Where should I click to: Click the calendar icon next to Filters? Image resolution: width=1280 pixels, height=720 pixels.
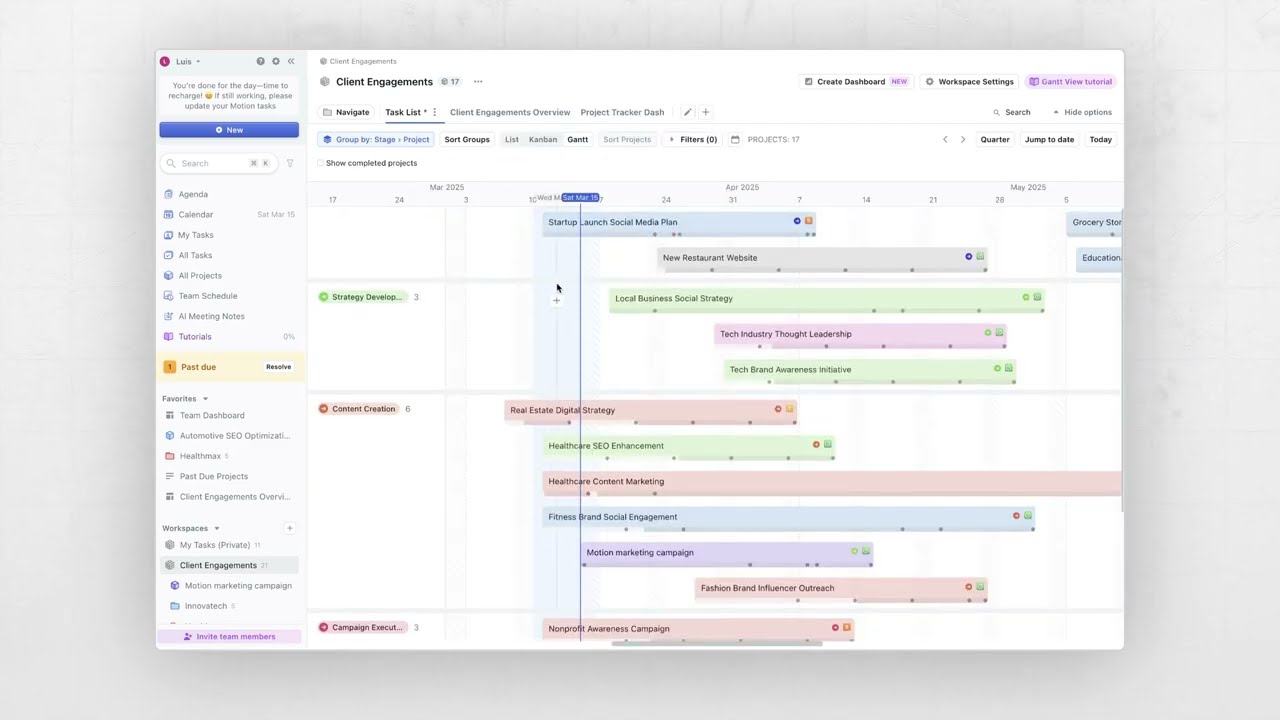pos(735,139)
